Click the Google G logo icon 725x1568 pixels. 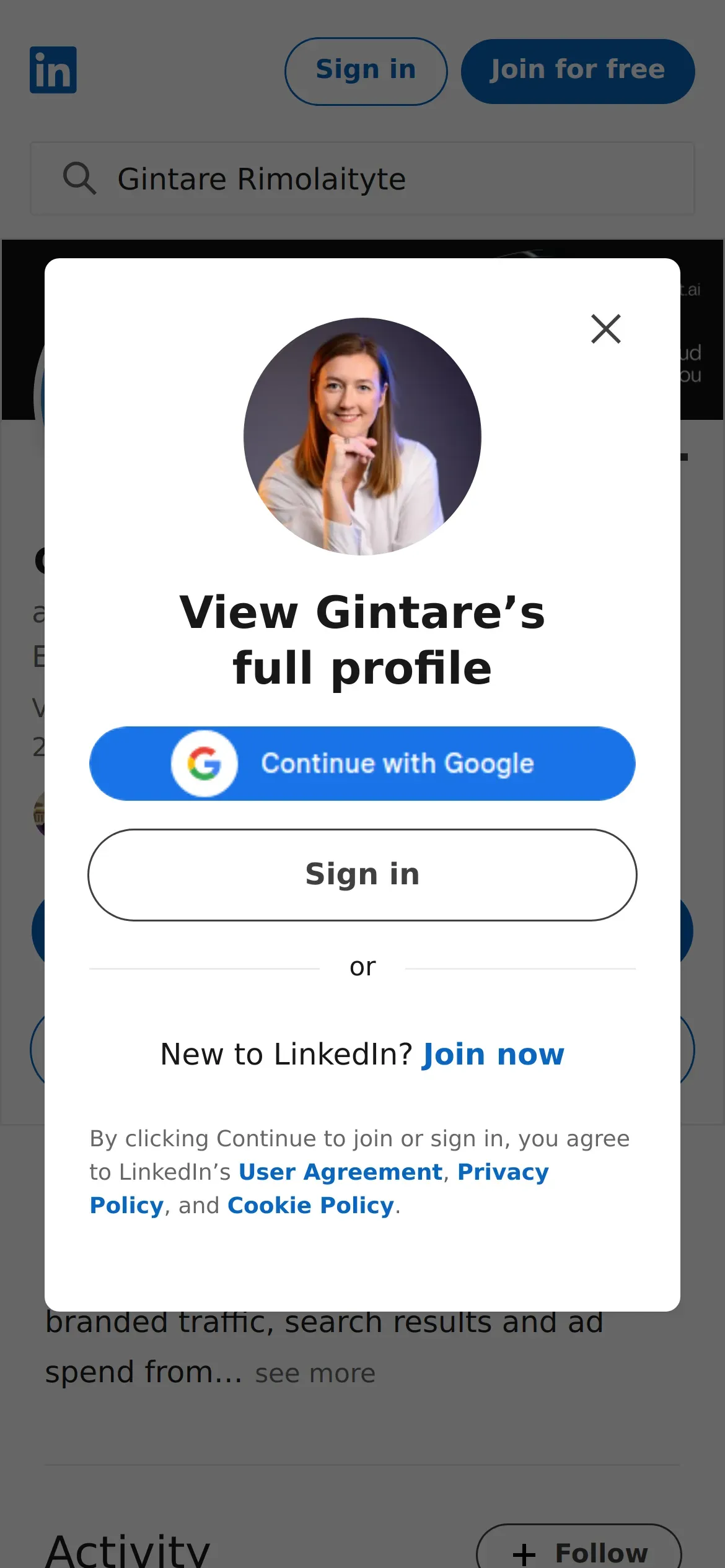click(x=204, y=763)
